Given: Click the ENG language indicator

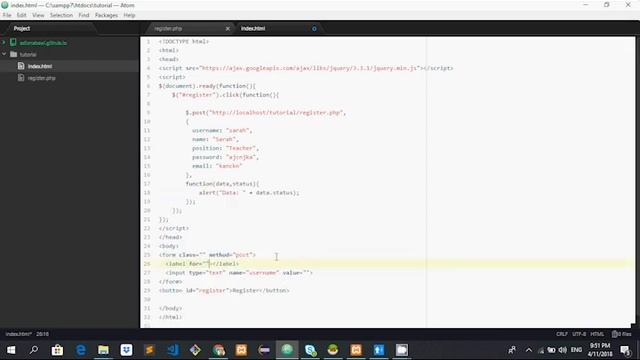Looking at the screenshot, I should tap(576, 350).
